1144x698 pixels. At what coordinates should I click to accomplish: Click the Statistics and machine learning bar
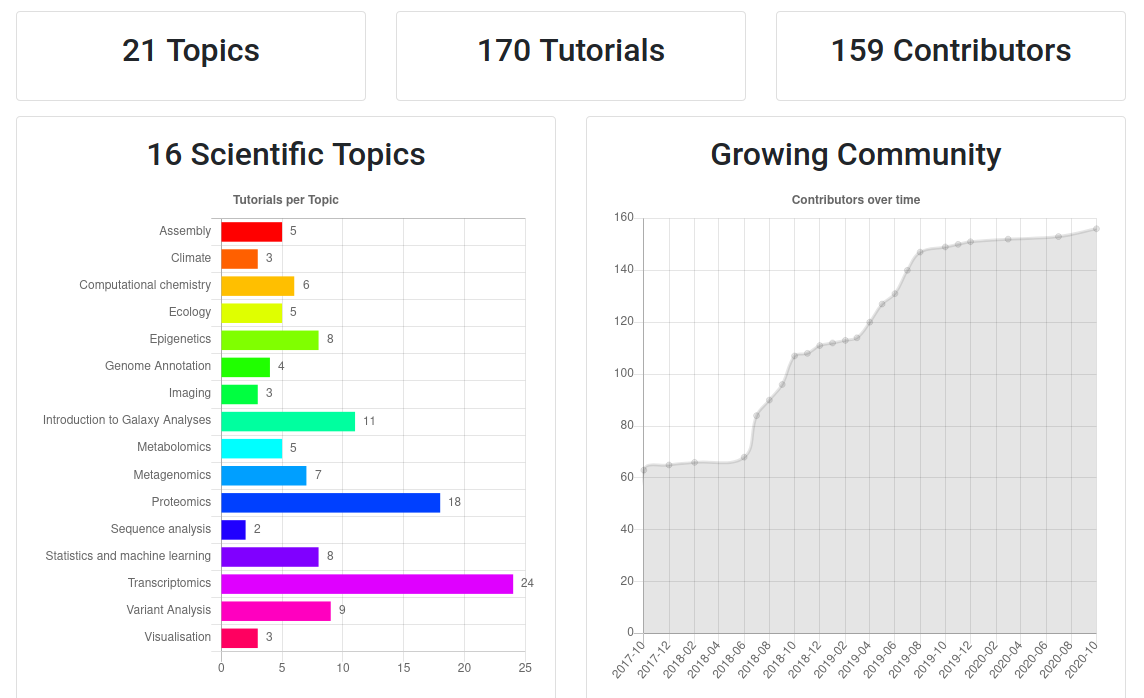pos(270,556)
